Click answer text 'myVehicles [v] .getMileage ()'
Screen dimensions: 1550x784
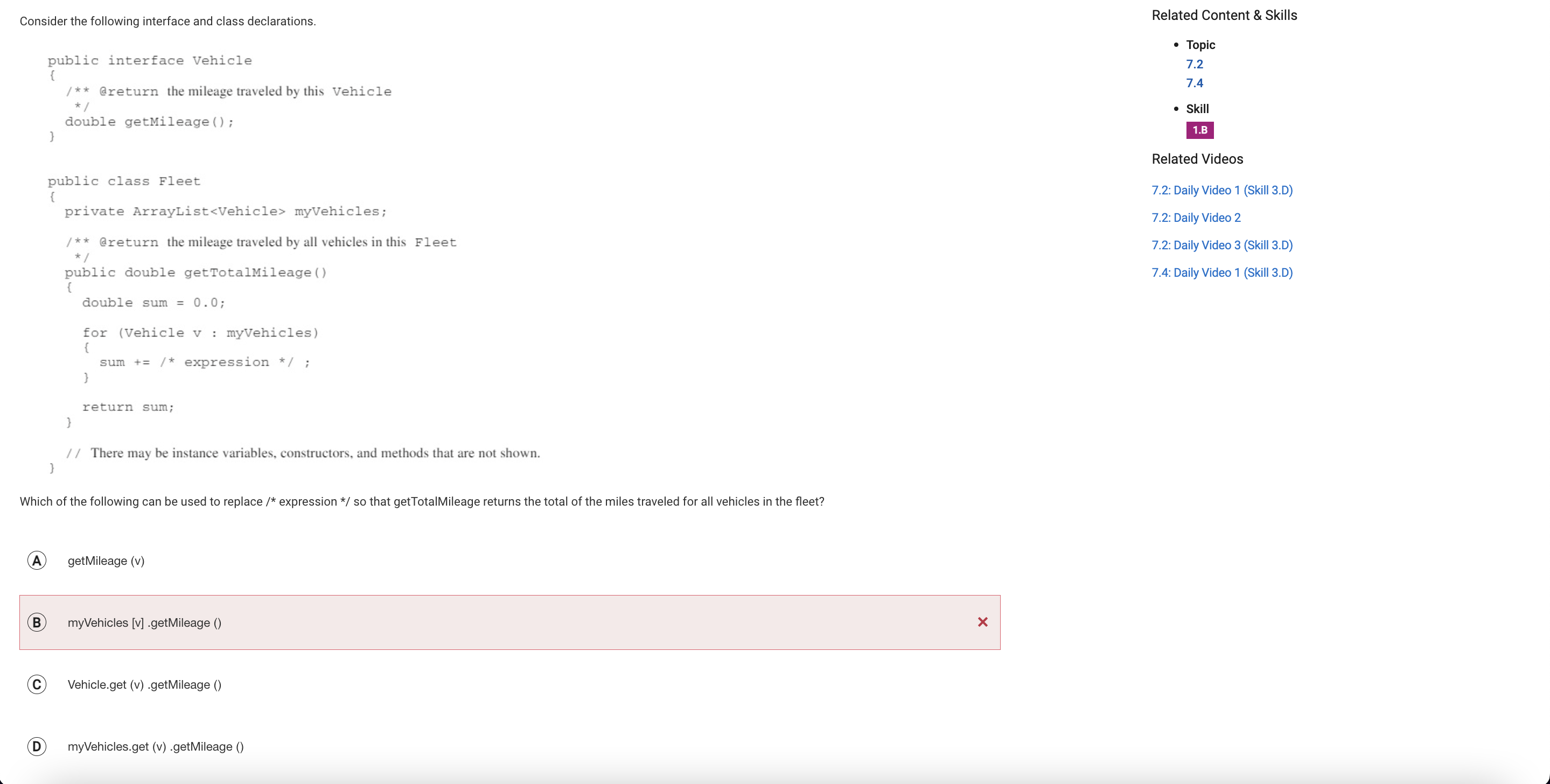(x=144, y=623)
